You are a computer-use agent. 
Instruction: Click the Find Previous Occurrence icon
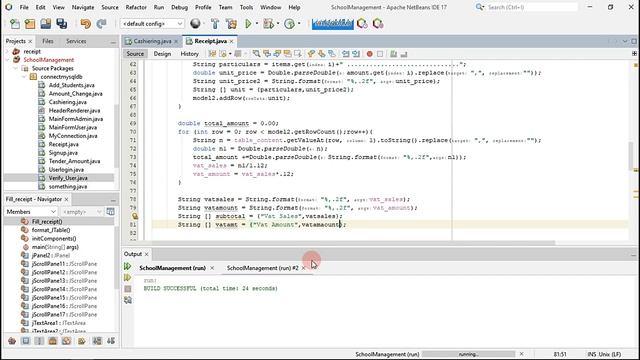(x=267, y=54)
